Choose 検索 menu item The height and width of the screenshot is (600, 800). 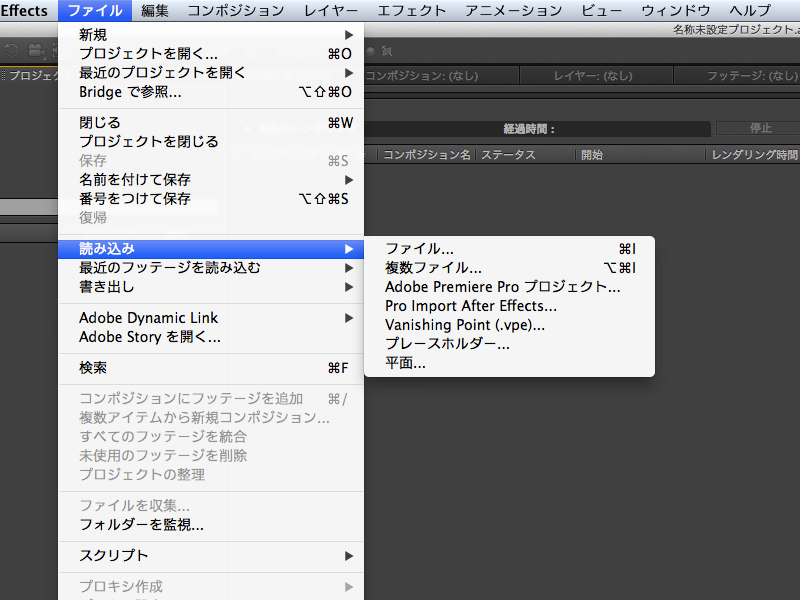click(x=211, y=368)
